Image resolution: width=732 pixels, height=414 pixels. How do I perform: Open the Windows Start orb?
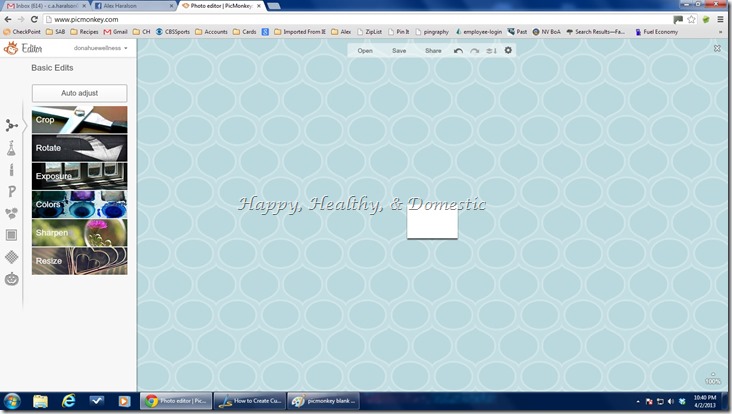click(12, 401)
